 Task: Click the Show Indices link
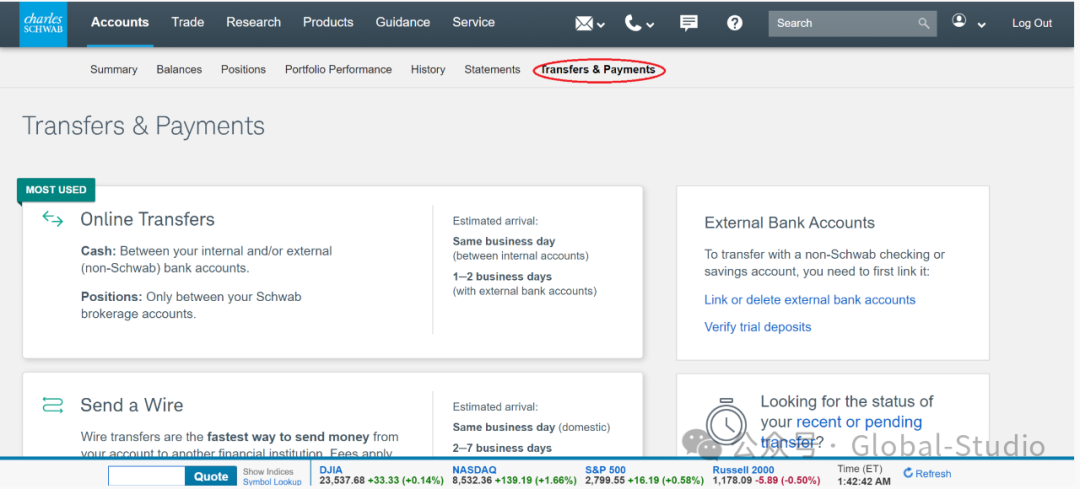[x=268, y=472]
